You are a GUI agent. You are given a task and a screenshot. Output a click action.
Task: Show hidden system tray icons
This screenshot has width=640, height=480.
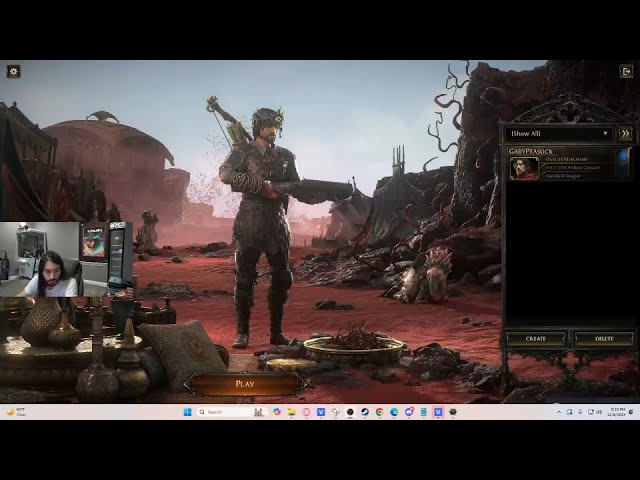[x=558, y=412]
